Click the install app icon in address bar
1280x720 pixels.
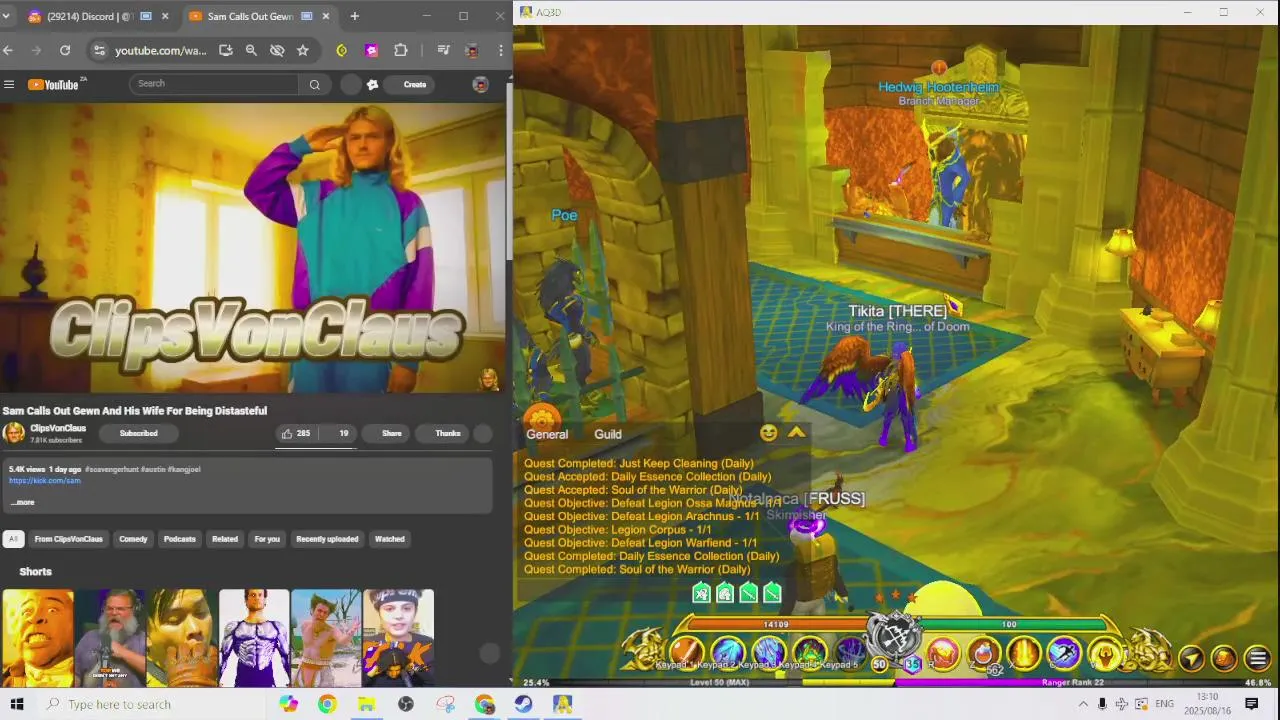click(x=226, y=50)
